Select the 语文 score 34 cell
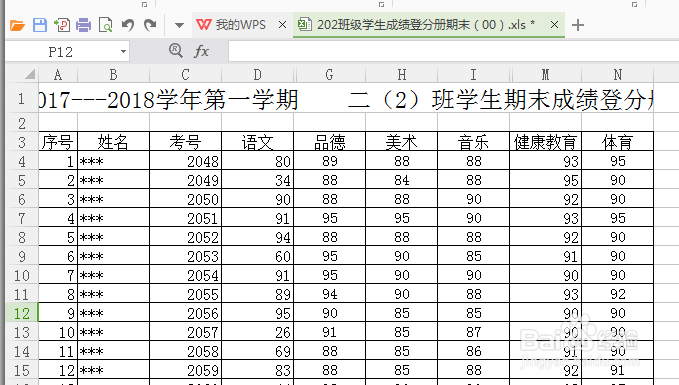The height and width of the screenshot is (385, 679). point(258,180)
